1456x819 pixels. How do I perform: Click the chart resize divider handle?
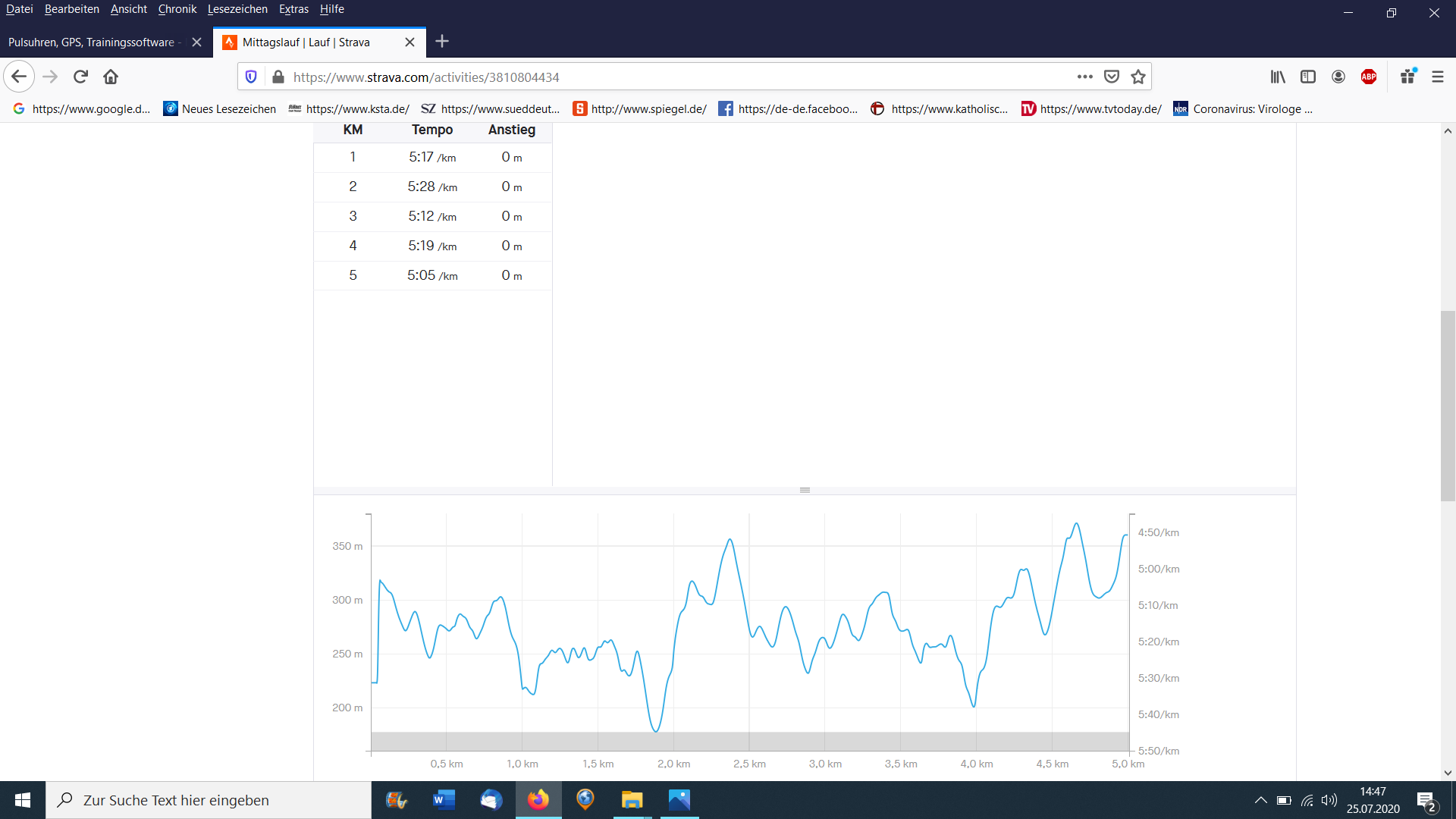coord(805,490)
